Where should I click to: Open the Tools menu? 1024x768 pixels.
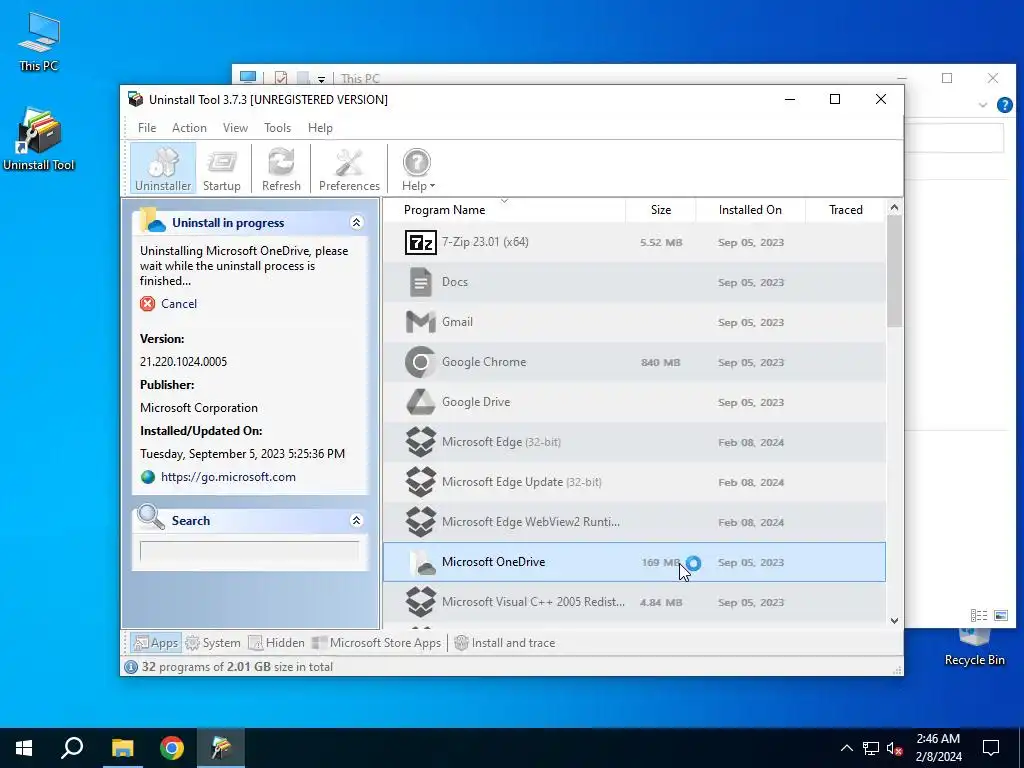point(278,128)
